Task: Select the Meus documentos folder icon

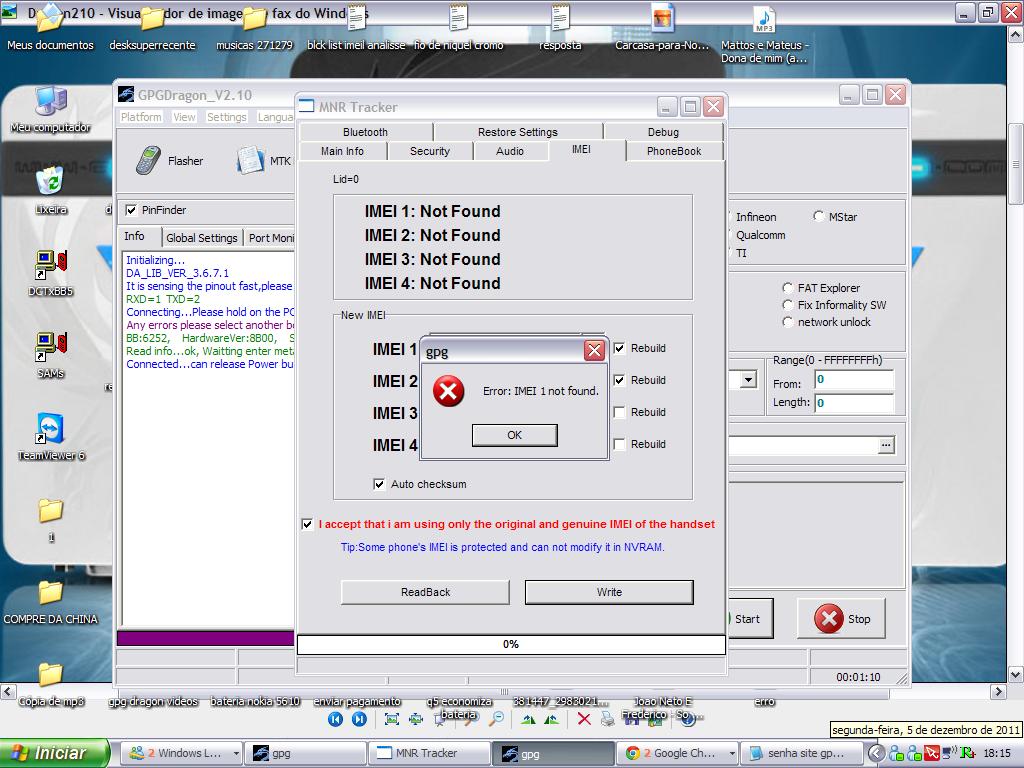Action: (x=50, y=20)
